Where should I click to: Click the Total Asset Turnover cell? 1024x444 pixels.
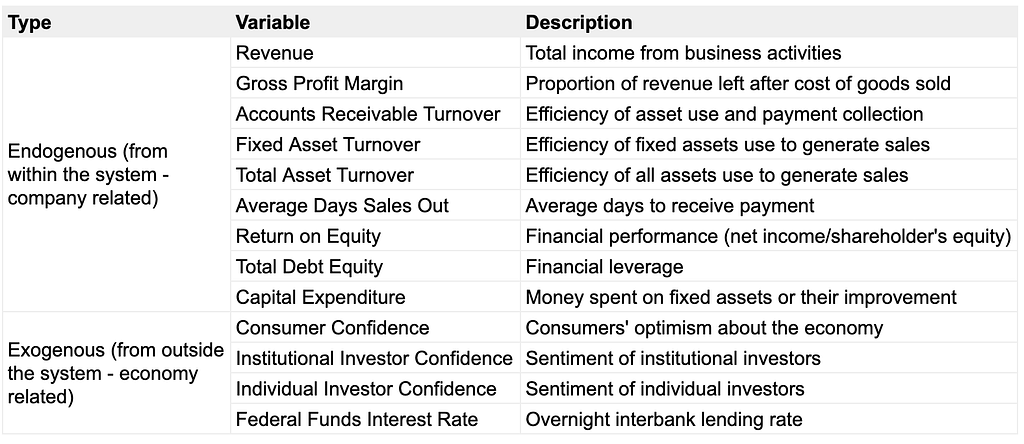tap(376, 175)
